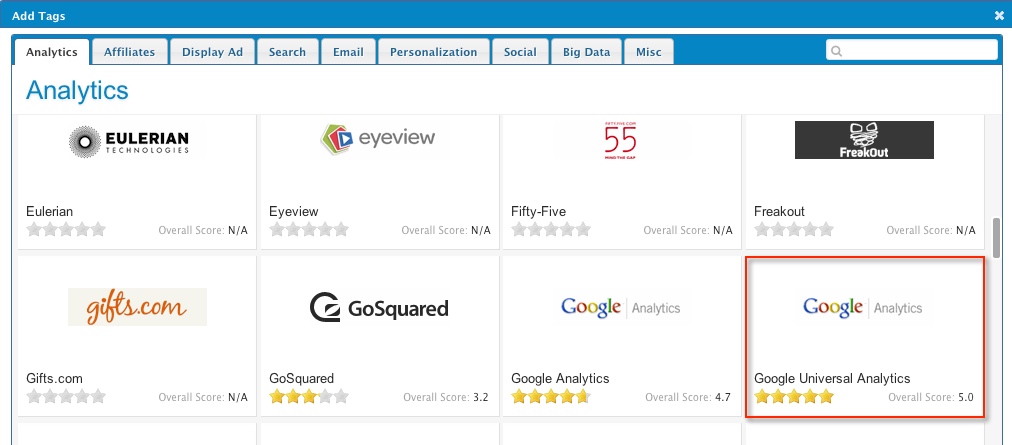Switch to the Analytics tab
The image size is (1012, 445).
click(x=52, y=52)
